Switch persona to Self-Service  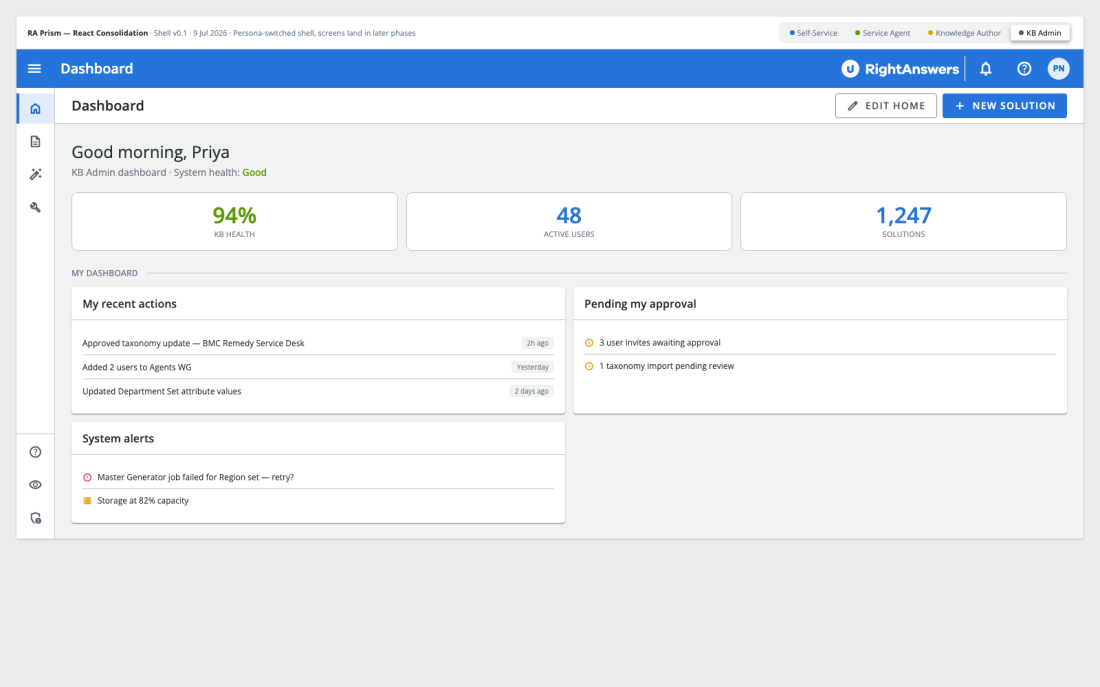[x=814, y=33]
